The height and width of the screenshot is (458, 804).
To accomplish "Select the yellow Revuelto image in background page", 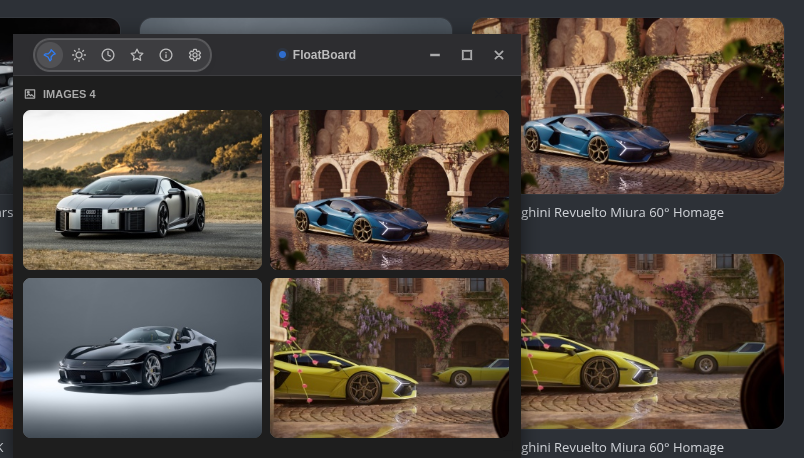I will point(652,342).
